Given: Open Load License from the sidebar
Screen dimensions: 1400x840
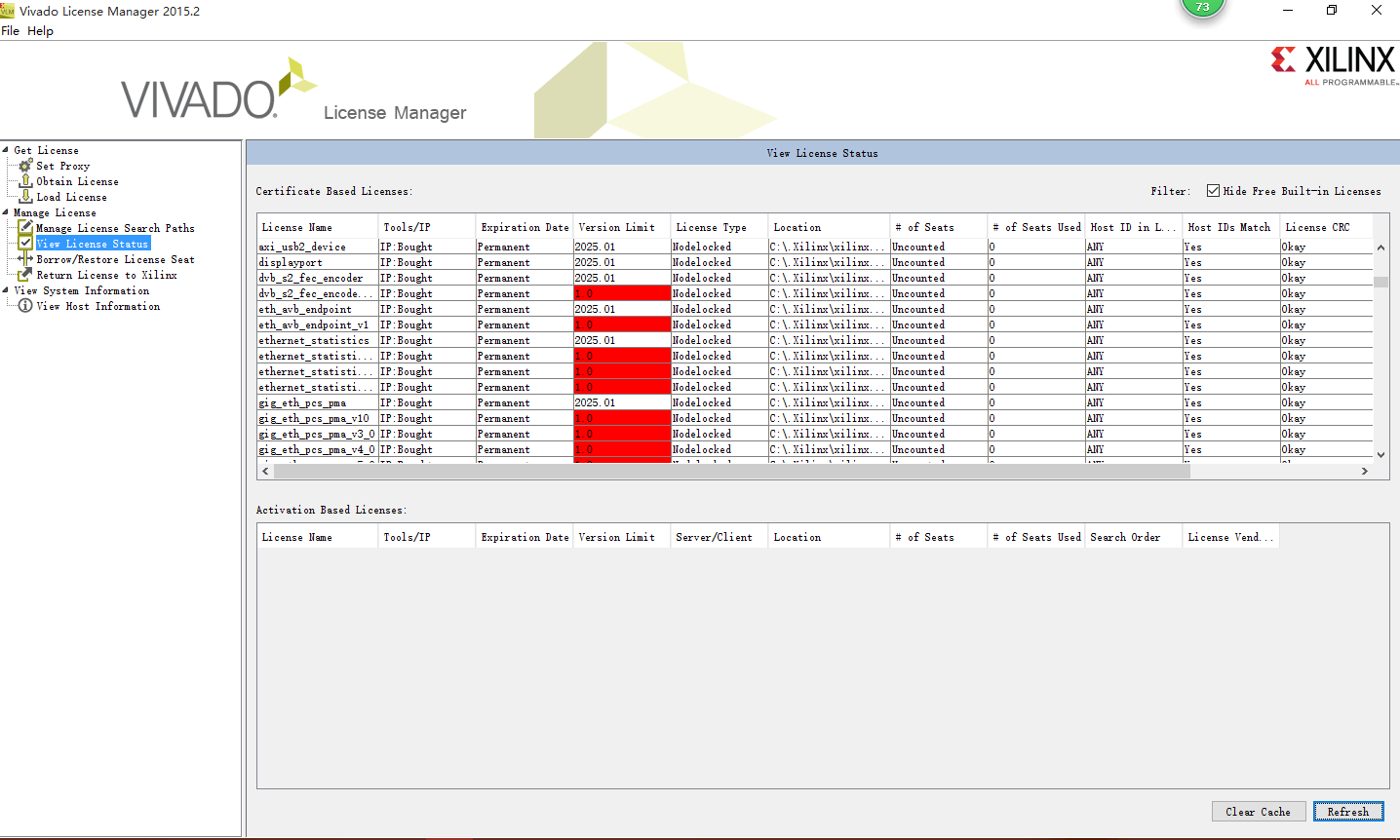Looking at the screenshot, I should pos(26,196).
